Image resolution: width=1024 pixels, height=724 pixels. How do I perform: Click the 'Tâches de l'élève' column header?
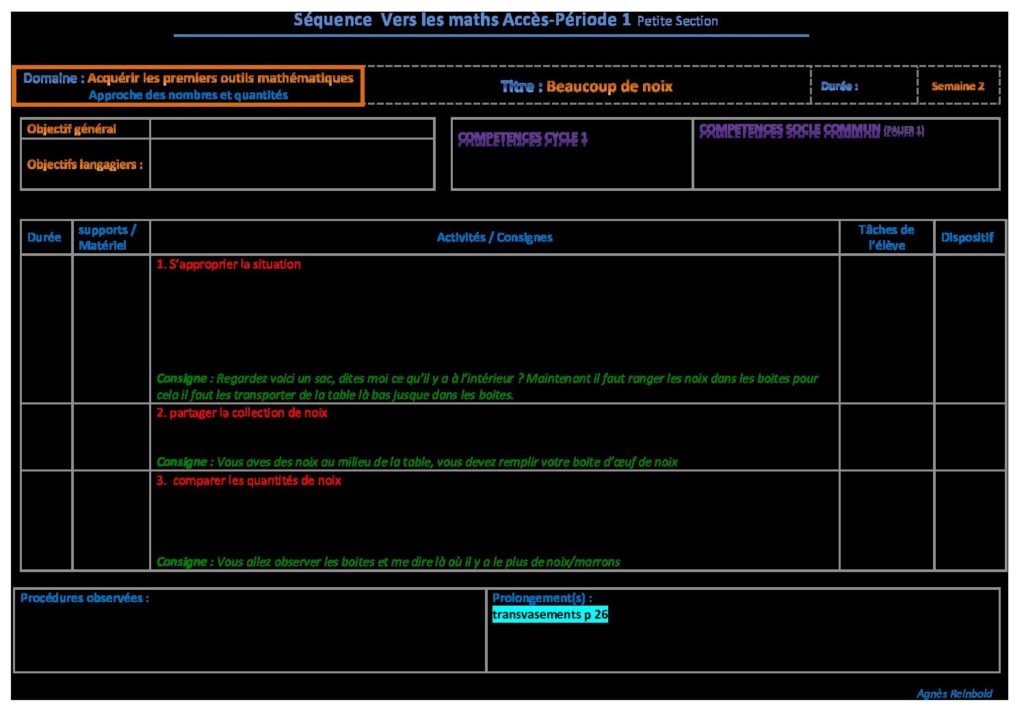click(x=886, y=237)
